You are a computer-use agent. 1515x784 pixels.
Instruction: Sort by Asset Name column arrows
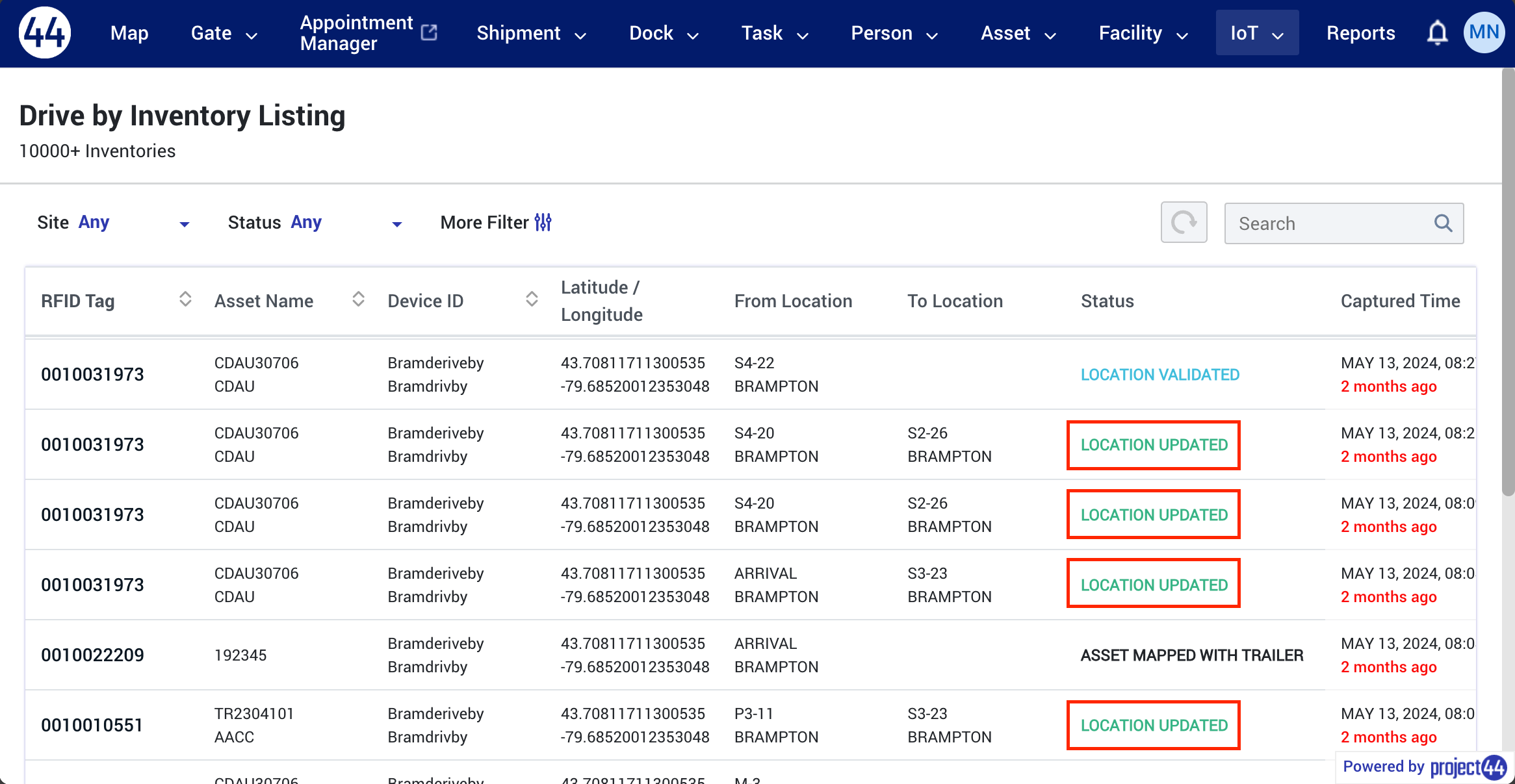[x=358, y=299]
